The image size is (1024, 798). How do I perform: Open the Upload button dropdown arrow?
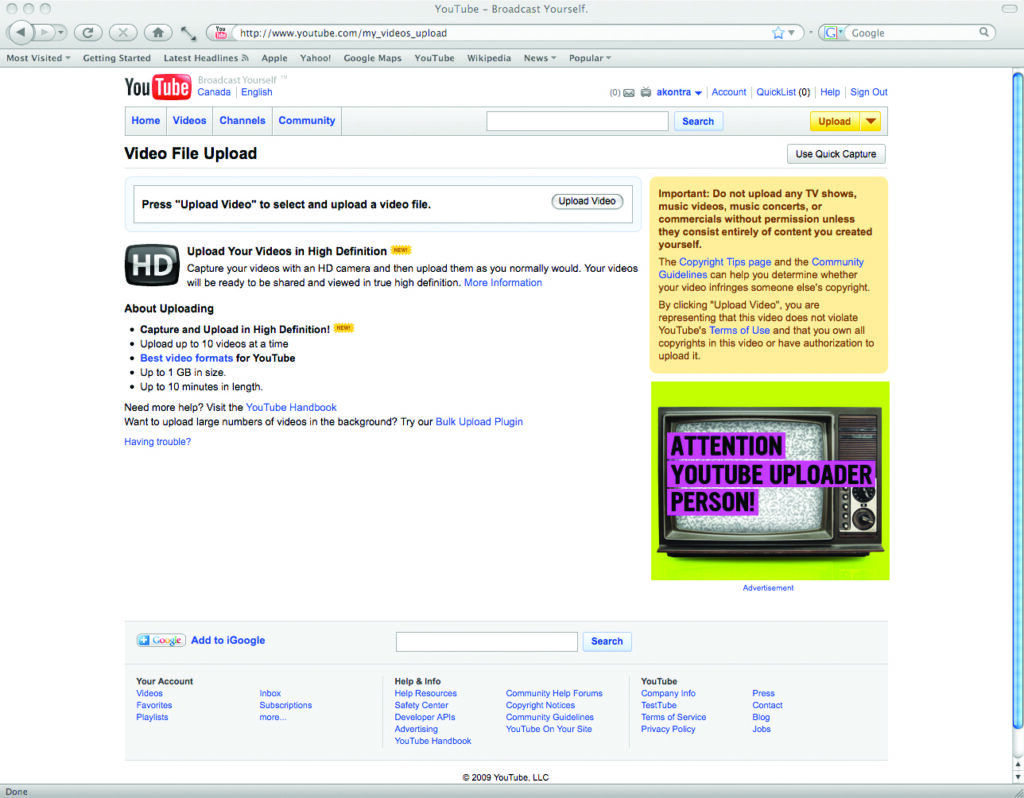(871, 121)
